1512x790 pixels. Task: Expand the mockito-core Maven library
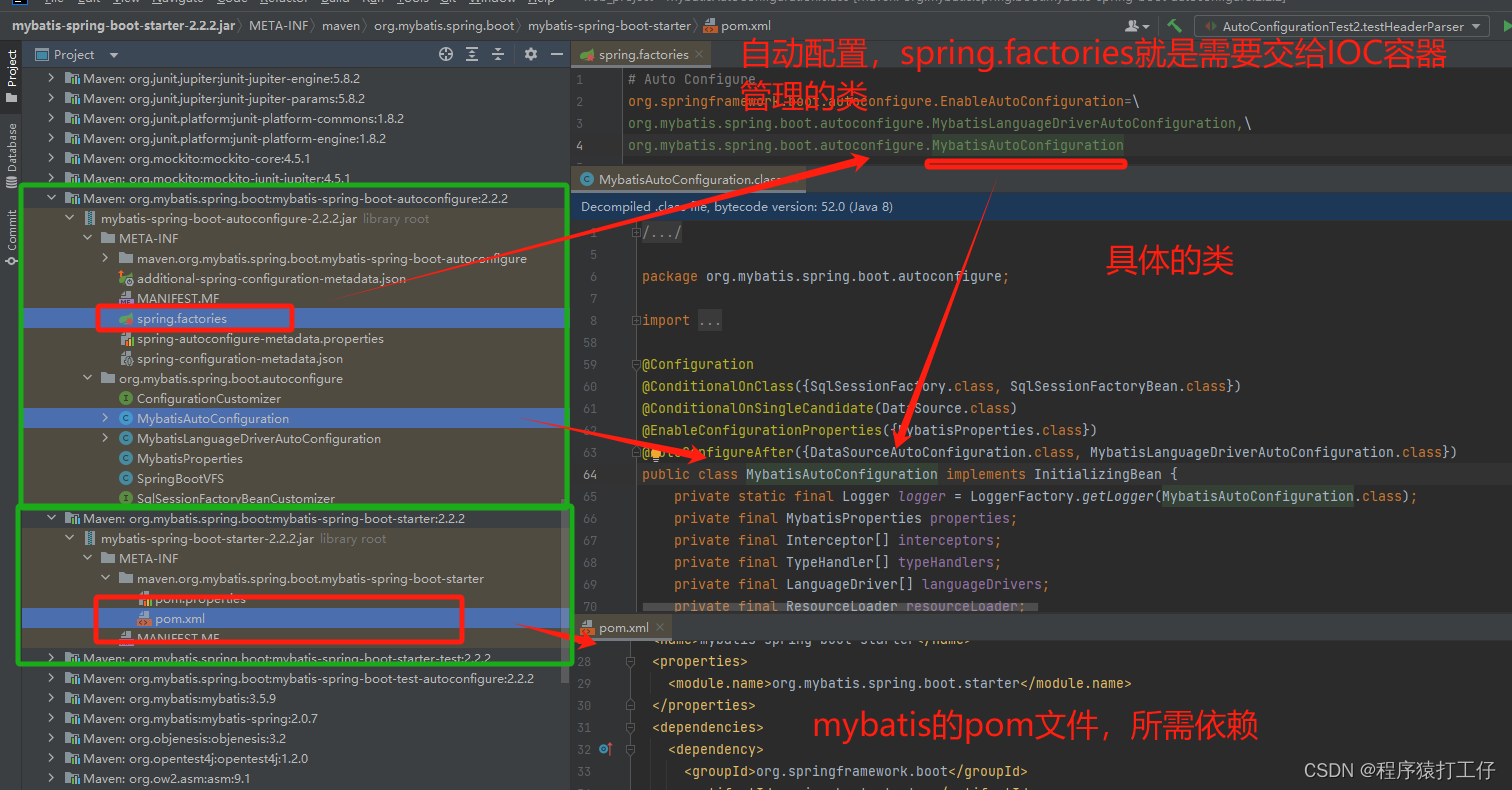point(52,159)
